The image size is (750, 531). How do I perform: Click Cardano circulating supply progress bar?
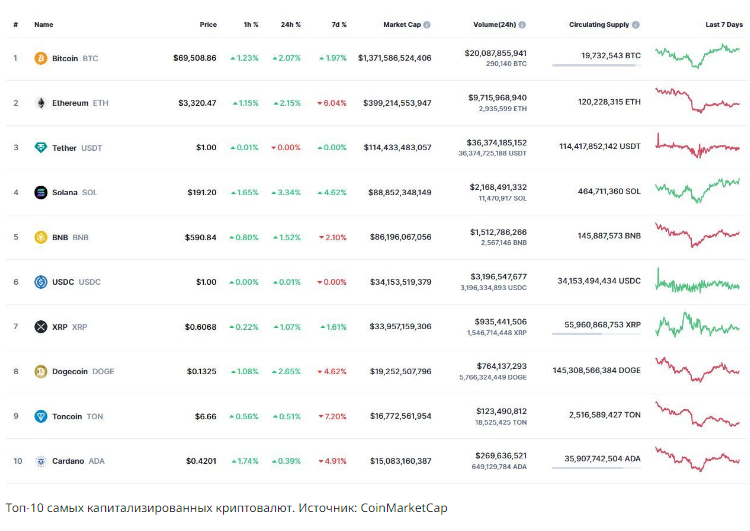point(596,468)
